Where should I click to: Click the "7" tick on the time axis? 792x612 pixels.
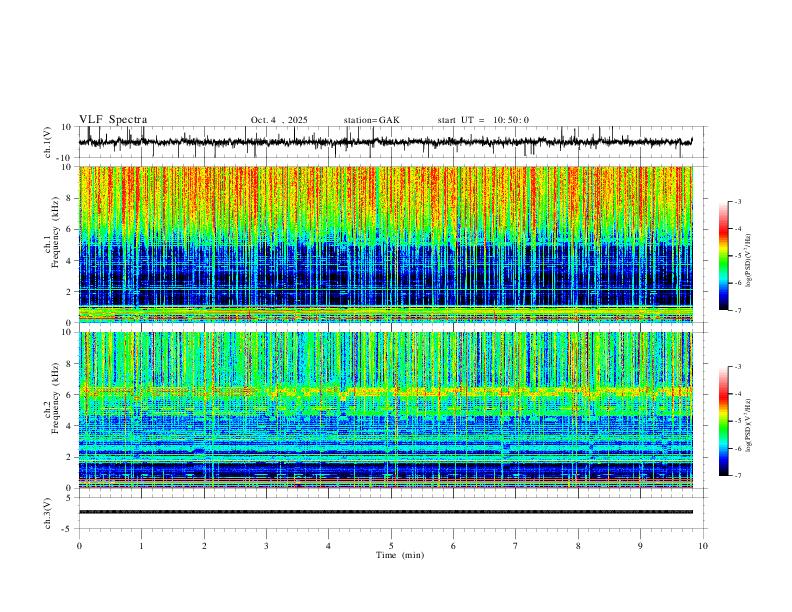click(x=516, y=546)
